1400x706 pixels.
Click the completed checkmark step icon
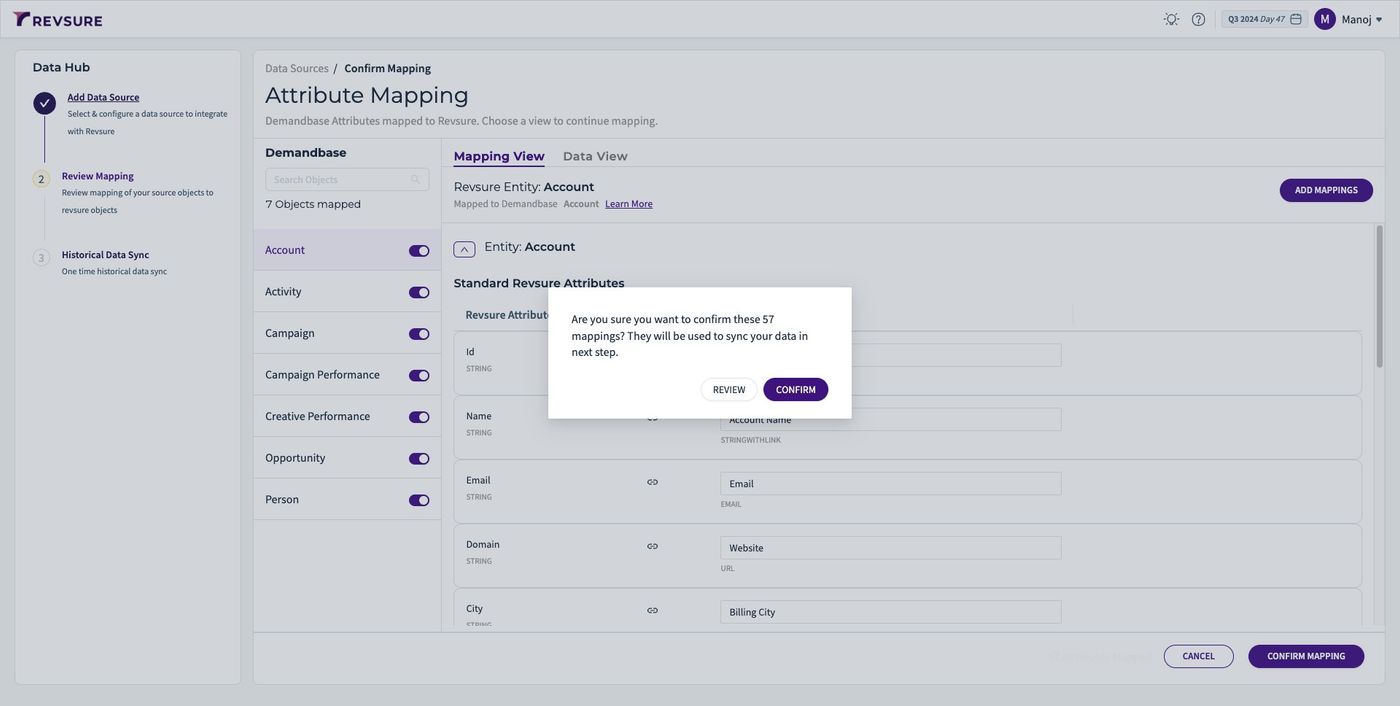tap(44, 103)
